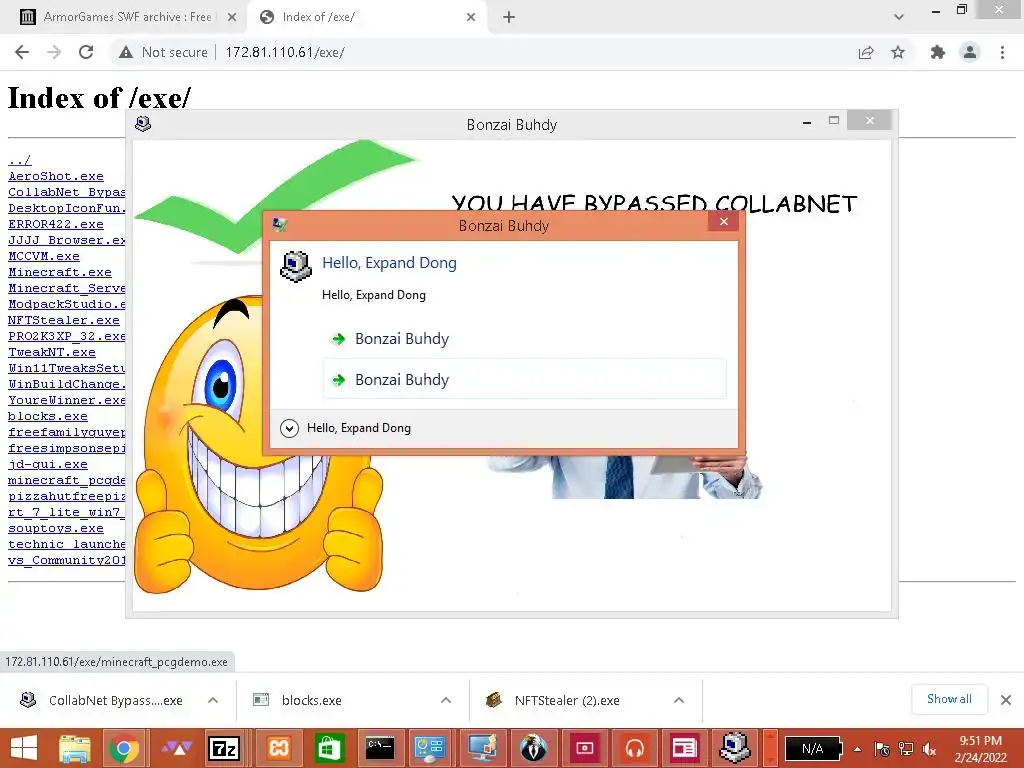Go back to the previous browser page

[x=22, y=52]
